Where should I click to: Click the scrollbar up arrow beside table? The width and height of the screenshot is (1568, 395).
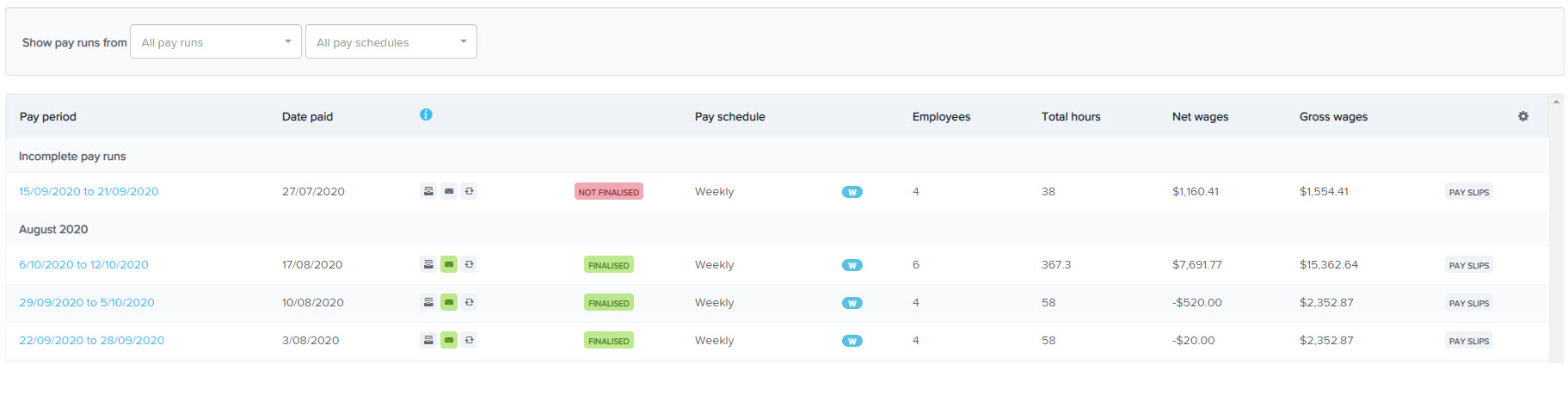[x=1557, y=102]
